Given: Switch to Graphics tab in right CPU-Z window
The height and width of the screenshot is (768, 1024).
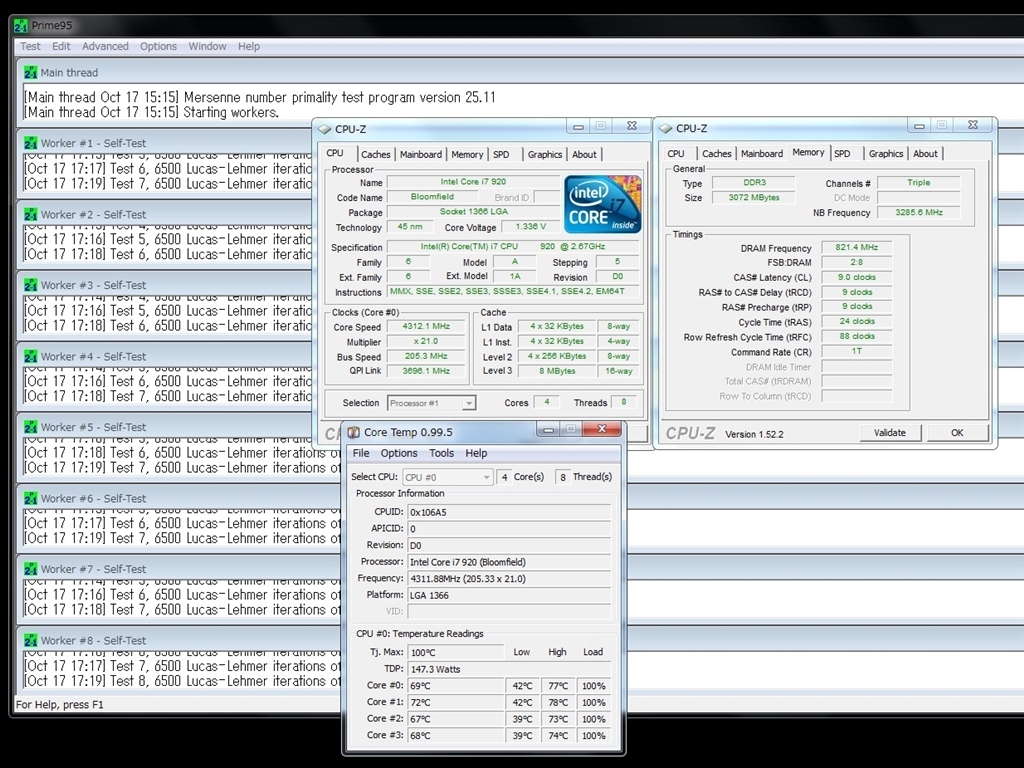Looking at the screenshot, I should [886, 154].
